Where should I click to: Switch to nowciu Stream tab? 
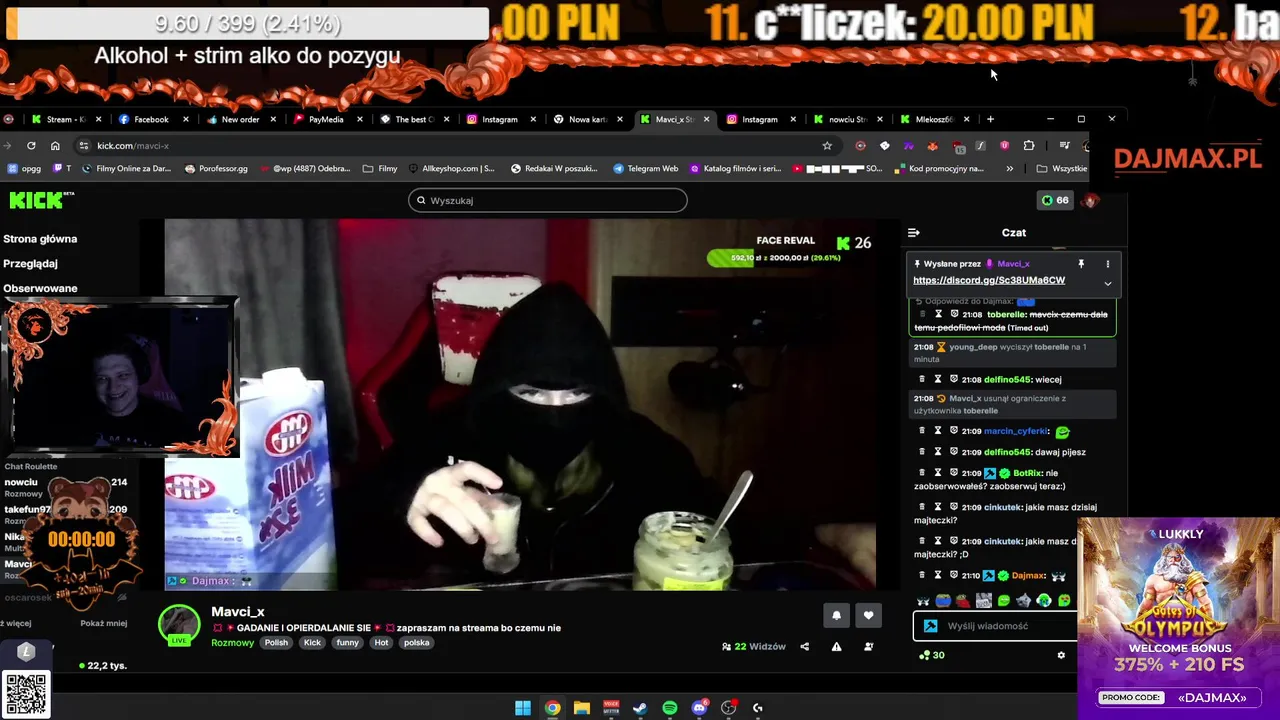[x=846, y=119]
